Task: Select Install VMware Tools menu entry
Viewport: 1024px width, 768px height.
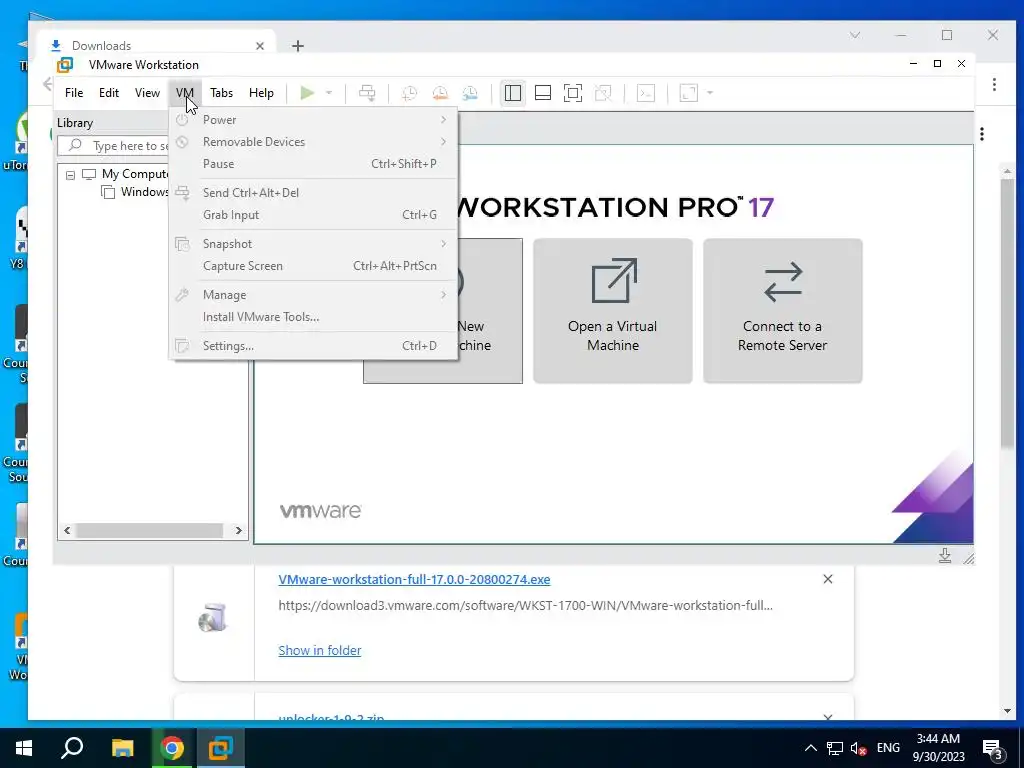Action: pyautogui.click(x=313, y=317)
